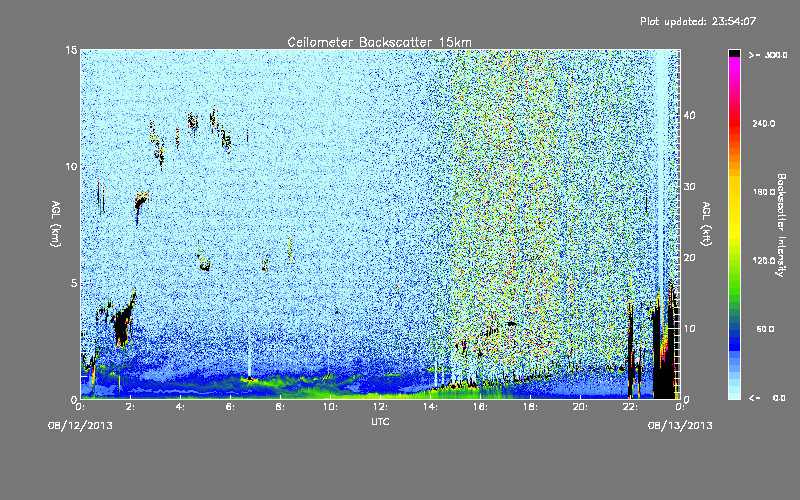The width and height of the screenshot is (800, 500).
Task: Click the "60.0" colorbar value
Action: (x=765, y=329)
